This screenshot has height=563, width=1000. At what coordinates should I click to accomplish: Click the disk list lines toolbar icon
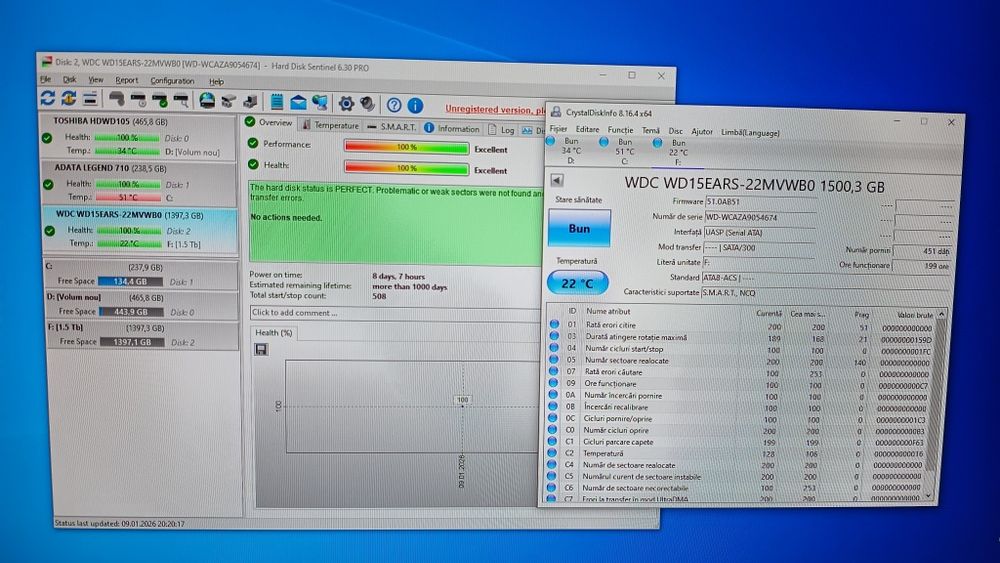(90, 98)
